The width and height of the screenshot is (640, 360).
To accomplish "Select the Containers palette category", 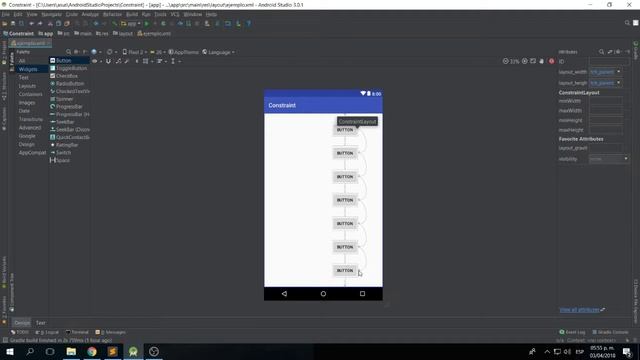I will (x=30, y=94).
